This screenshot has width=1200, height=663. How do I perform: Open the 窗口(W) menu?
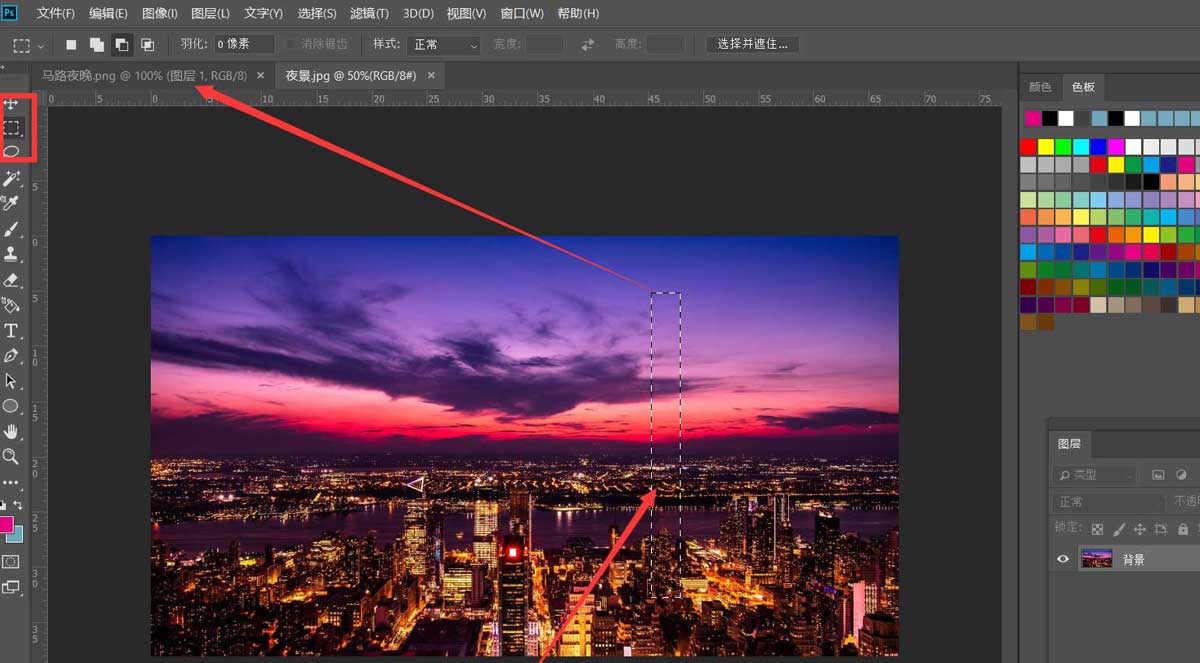[522, 13]
